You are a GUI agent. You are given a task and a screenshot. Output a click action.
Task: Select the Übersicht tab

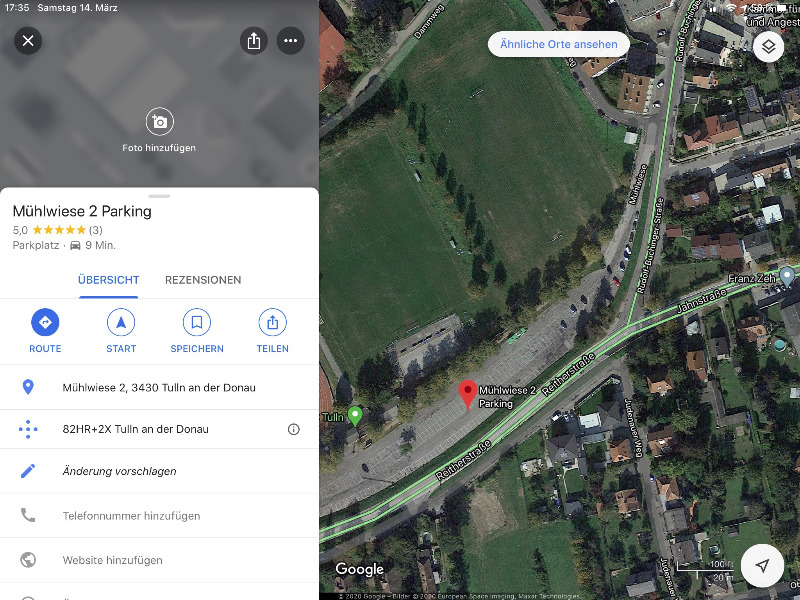108,280
